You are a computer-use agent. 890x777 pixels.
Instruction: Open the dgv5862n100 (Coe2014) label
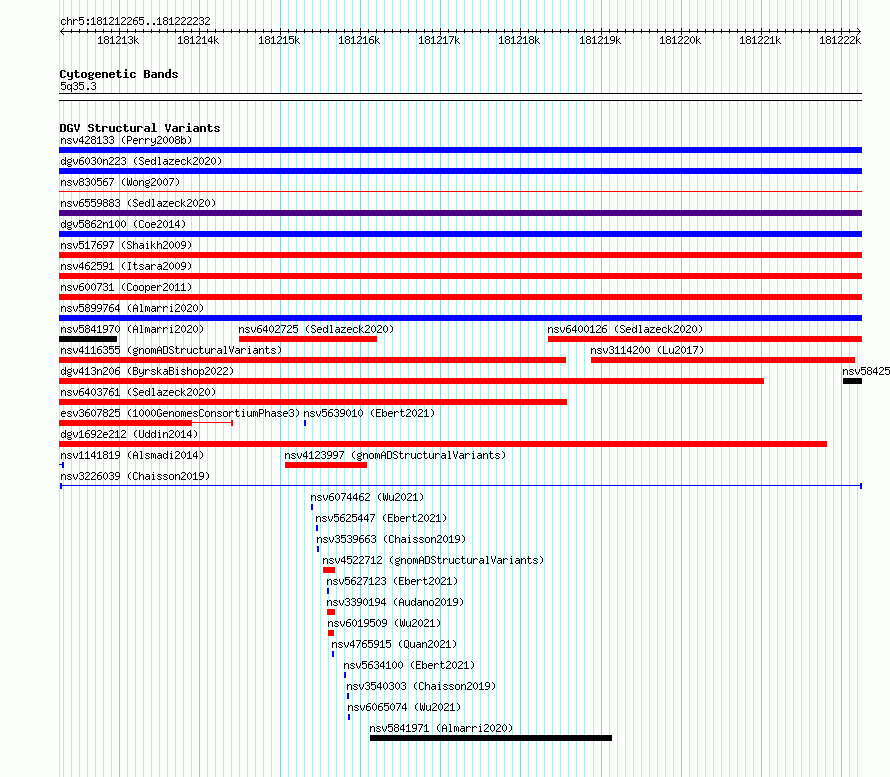pos(123,224)
